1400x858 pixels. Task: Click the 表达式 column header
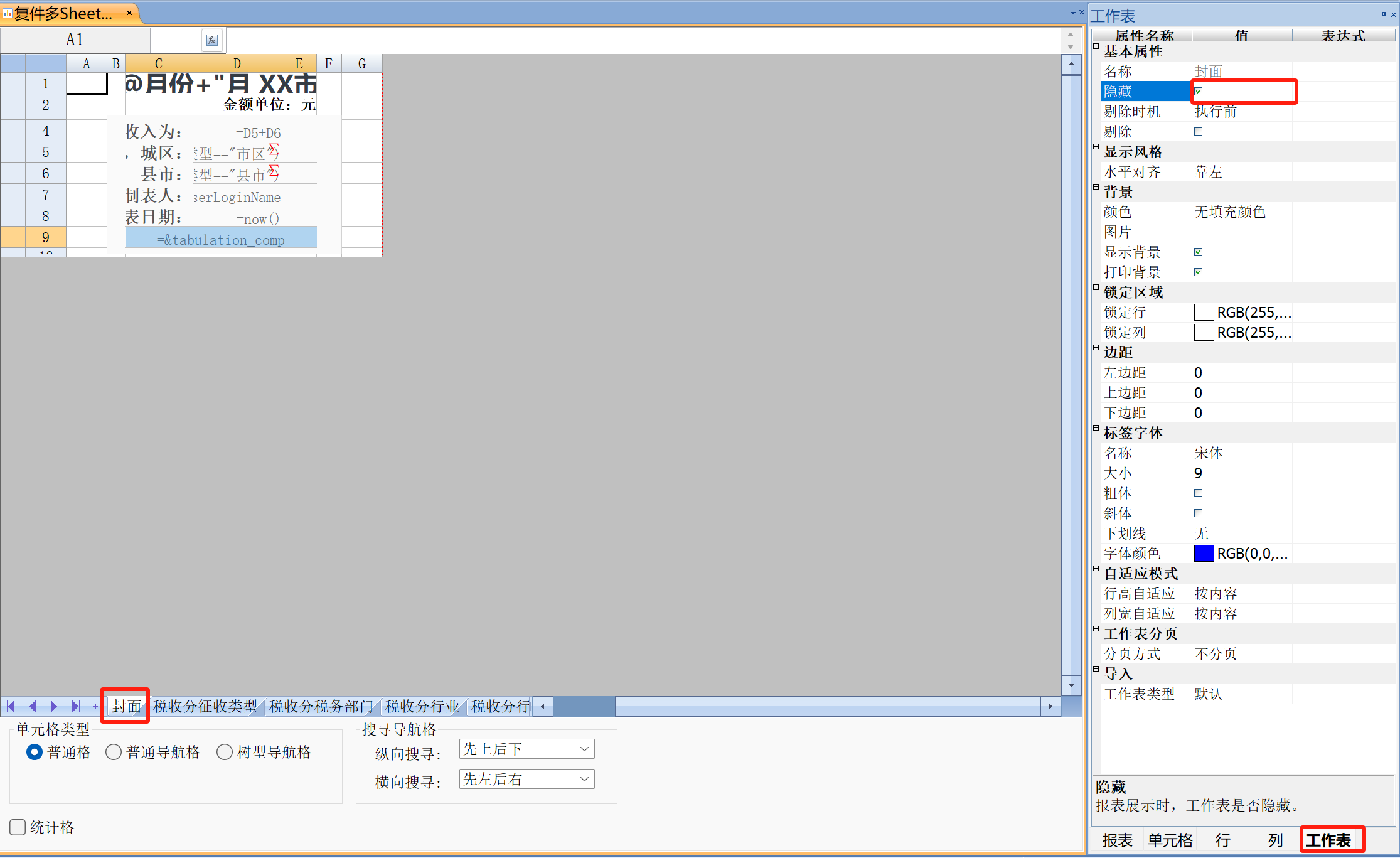pyautogui.click(x=1343, y=36)
